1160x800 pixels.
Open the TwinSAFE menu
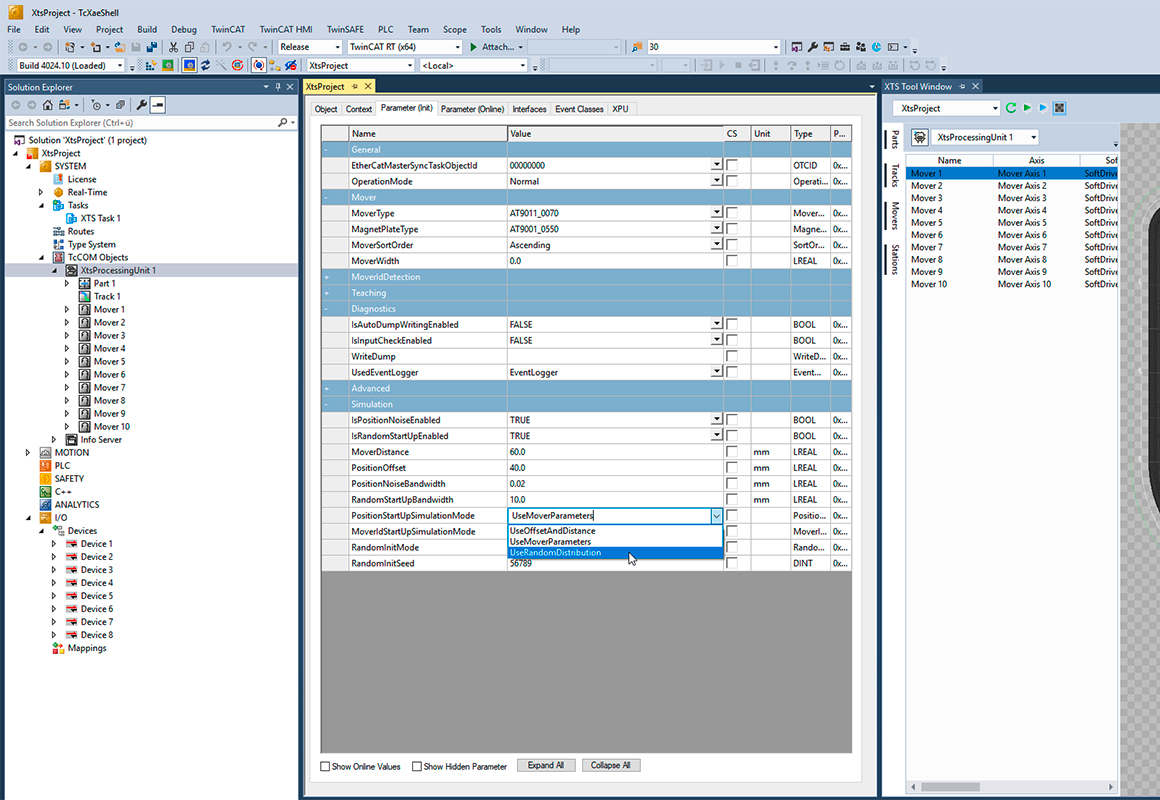pyautogui.click(x=344, y=29)
